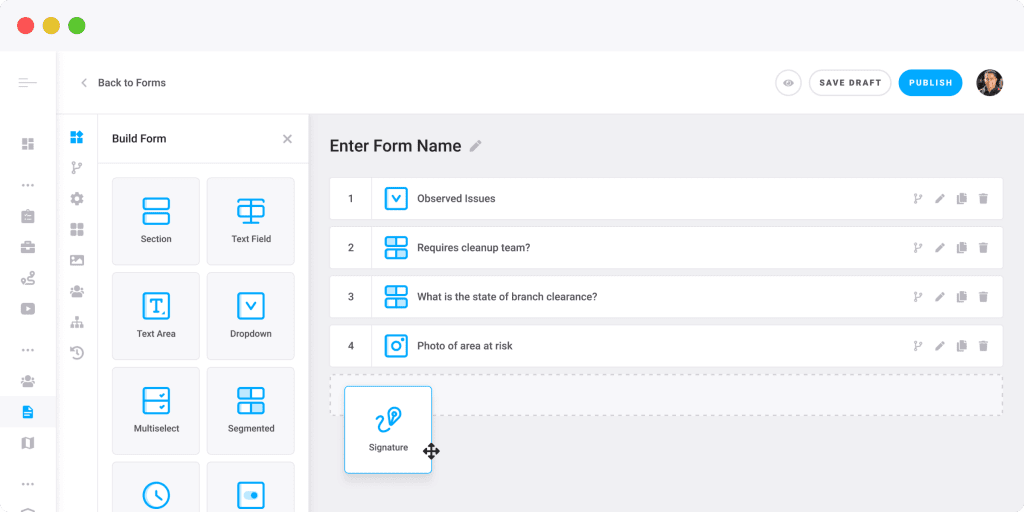Edit the form name with pencil icon

click(x=476, y=146)
